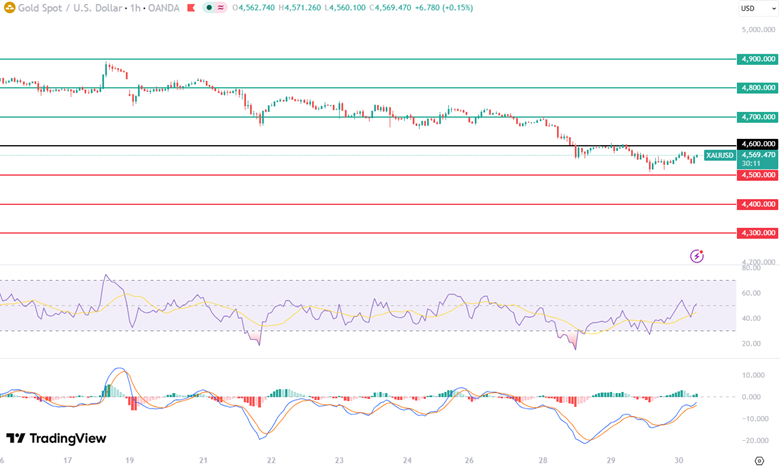Open the USD currency dropdown
The image size is (780, 466).
[x=748, y=8]
